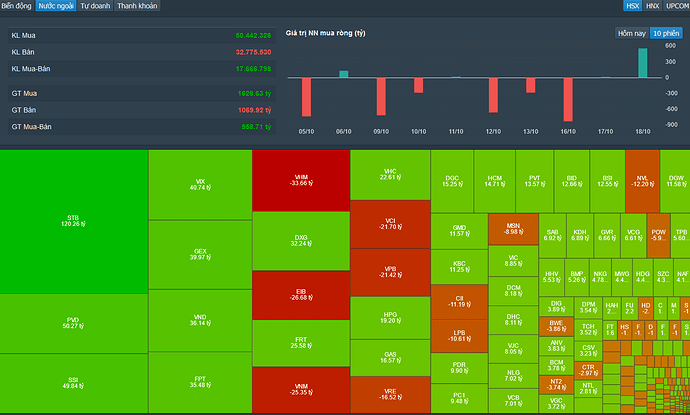690x415 pixels.
Task: Select the 10 phiên chart view
Action: tap(666, 33)
